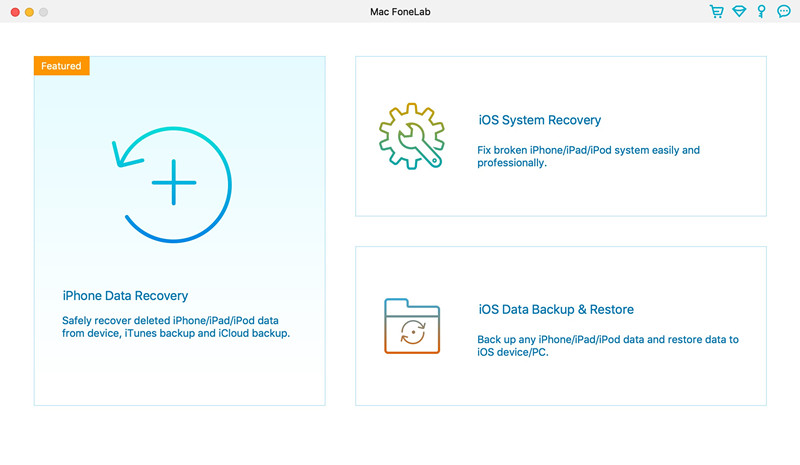This screenshot has width=800, height=465.
Task: Minimize the window with yellow button
Action: click(30, 12)
